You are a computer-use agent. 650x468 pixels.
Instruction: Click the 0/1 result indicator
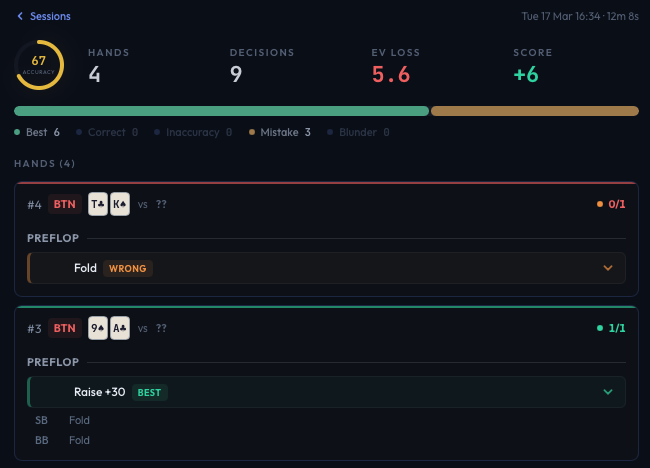pos(610,204)
